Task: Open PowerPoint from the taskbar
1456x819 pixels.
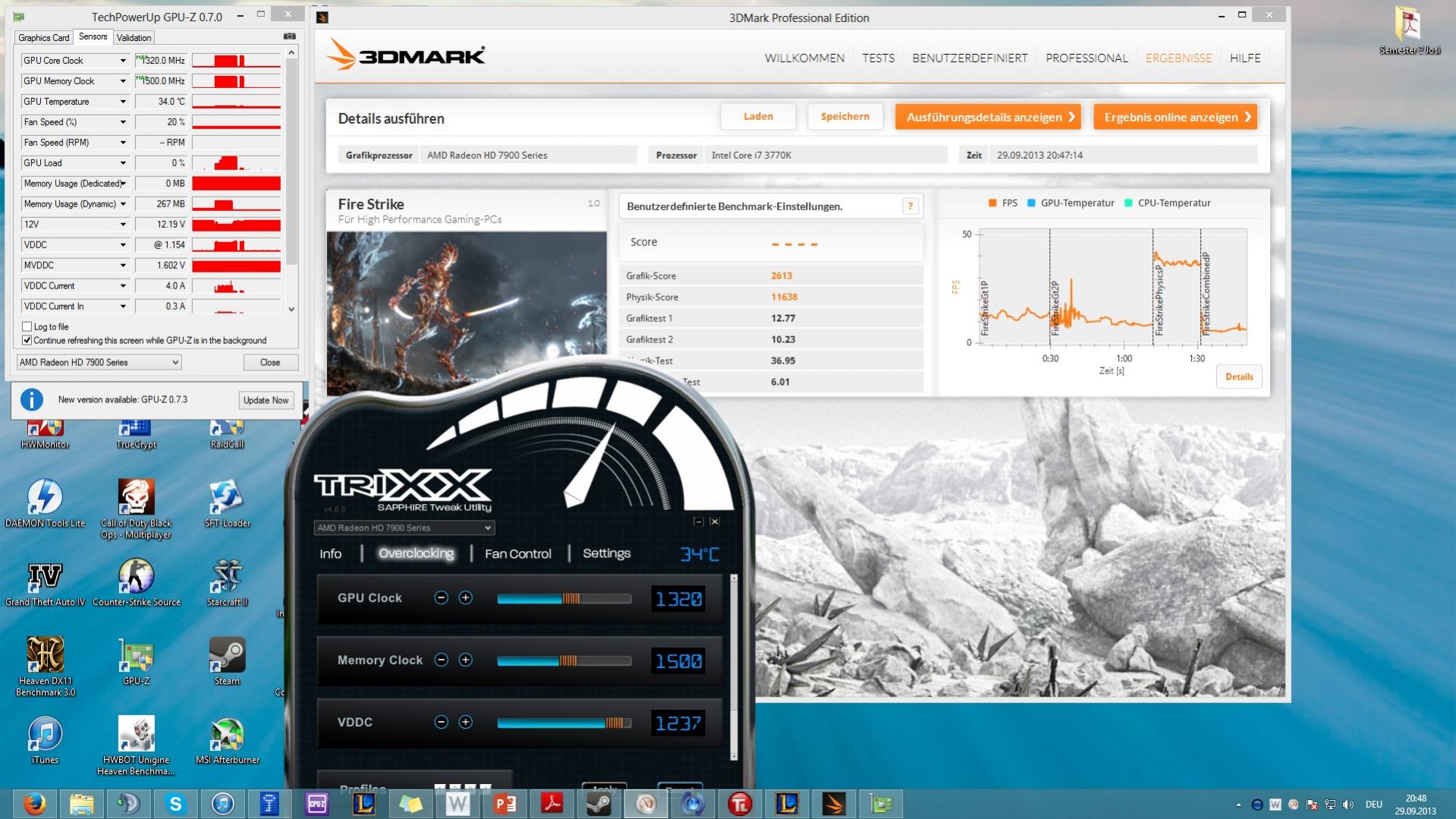Action: point(505,804)
